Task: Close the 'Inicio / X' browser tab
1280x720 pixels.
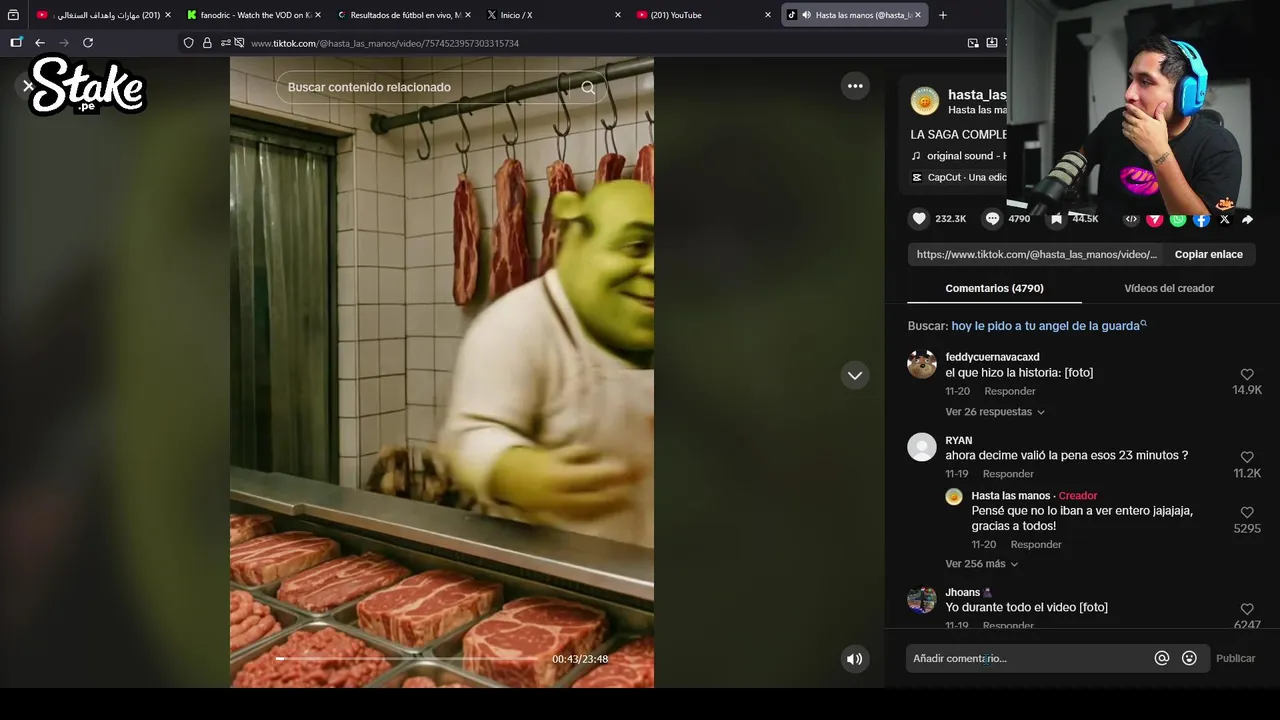Action: pyautogui.click(x=617, y=15)
